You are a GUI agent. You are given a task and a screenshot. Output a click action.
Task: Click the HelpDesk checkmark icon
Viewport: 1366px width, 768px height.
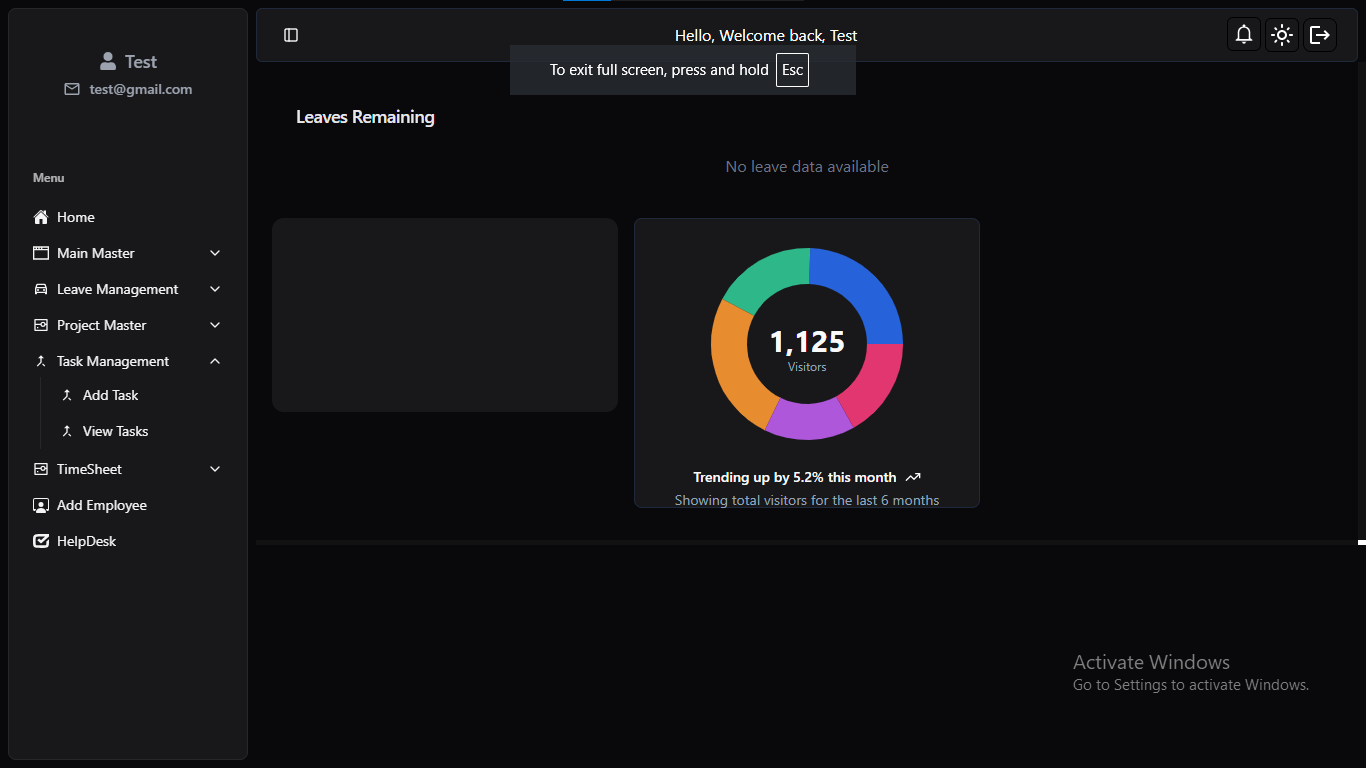[x=41, y=541]
